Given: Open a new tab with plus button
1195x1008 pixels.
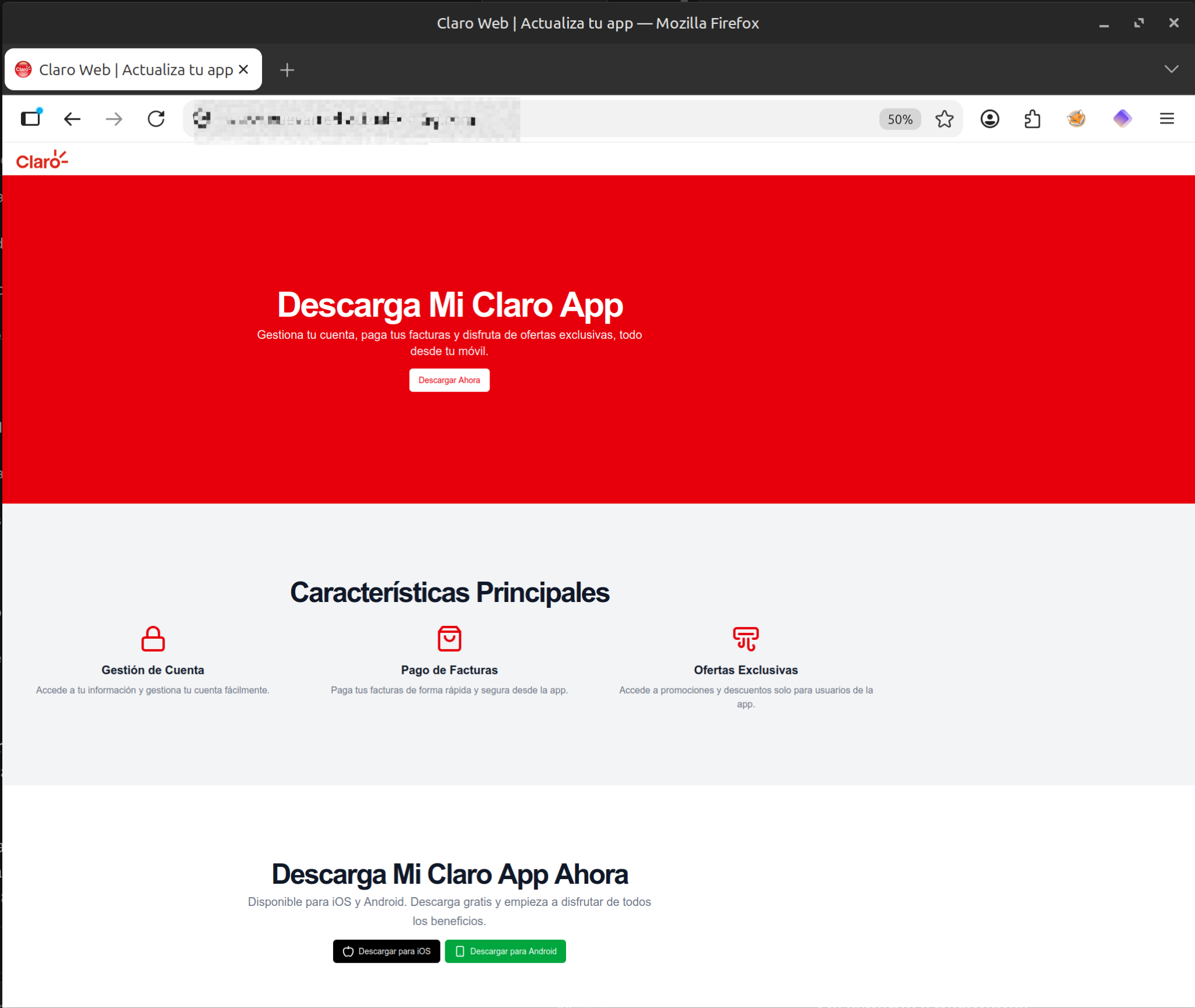Looking at the screenshot, I should click(x=287, y=70).
